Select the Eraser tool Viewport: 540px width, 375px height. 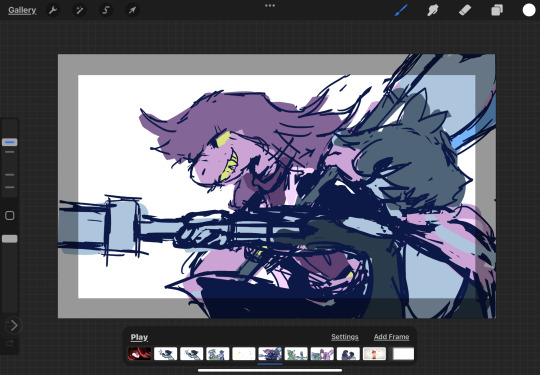pyautogui.click(x=465, y=10)
